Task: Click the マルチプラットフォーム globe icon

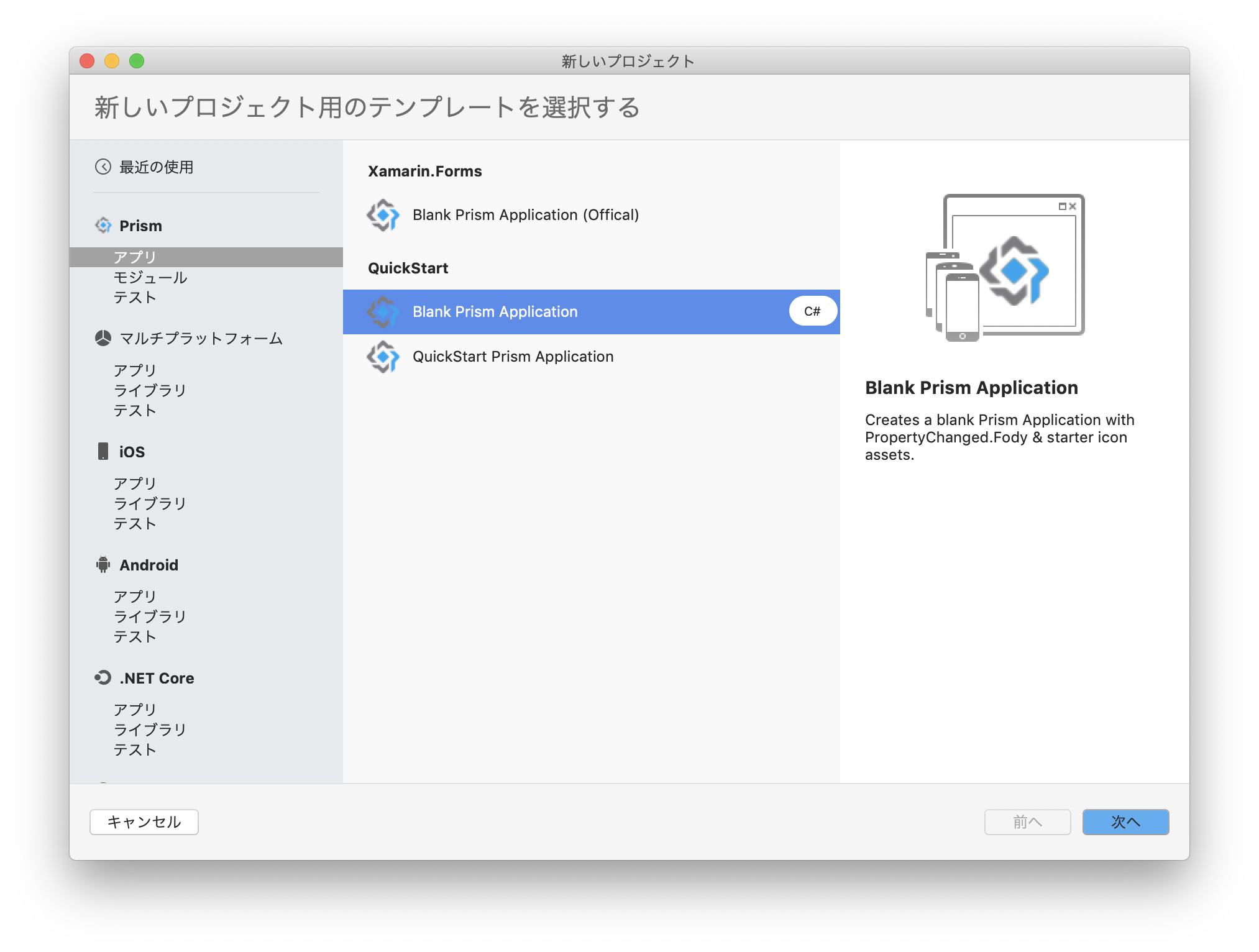Action: pos(104,339)
